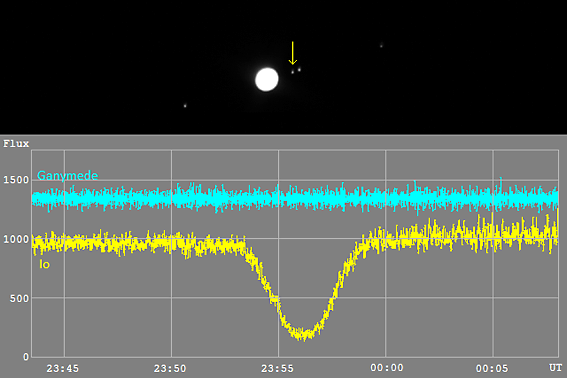Click the faint moon at upper right

click(381, 46)
